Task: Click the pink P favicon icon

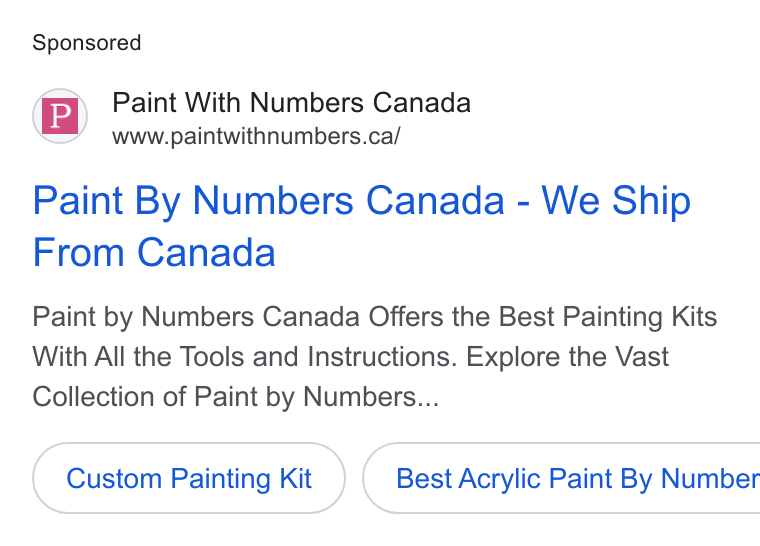Action: [x=60, y=116]
